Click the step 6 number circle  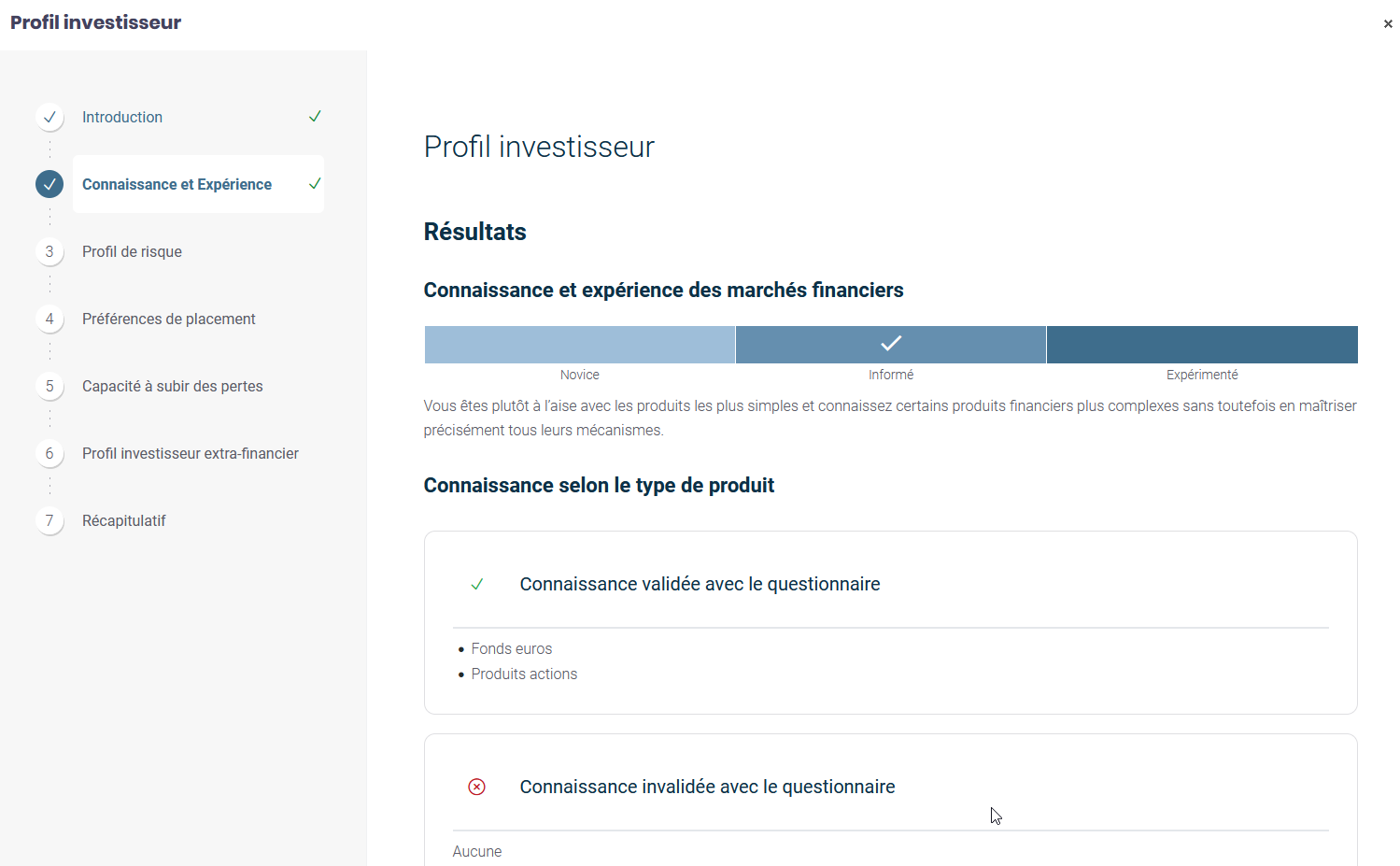click(49, 453)
